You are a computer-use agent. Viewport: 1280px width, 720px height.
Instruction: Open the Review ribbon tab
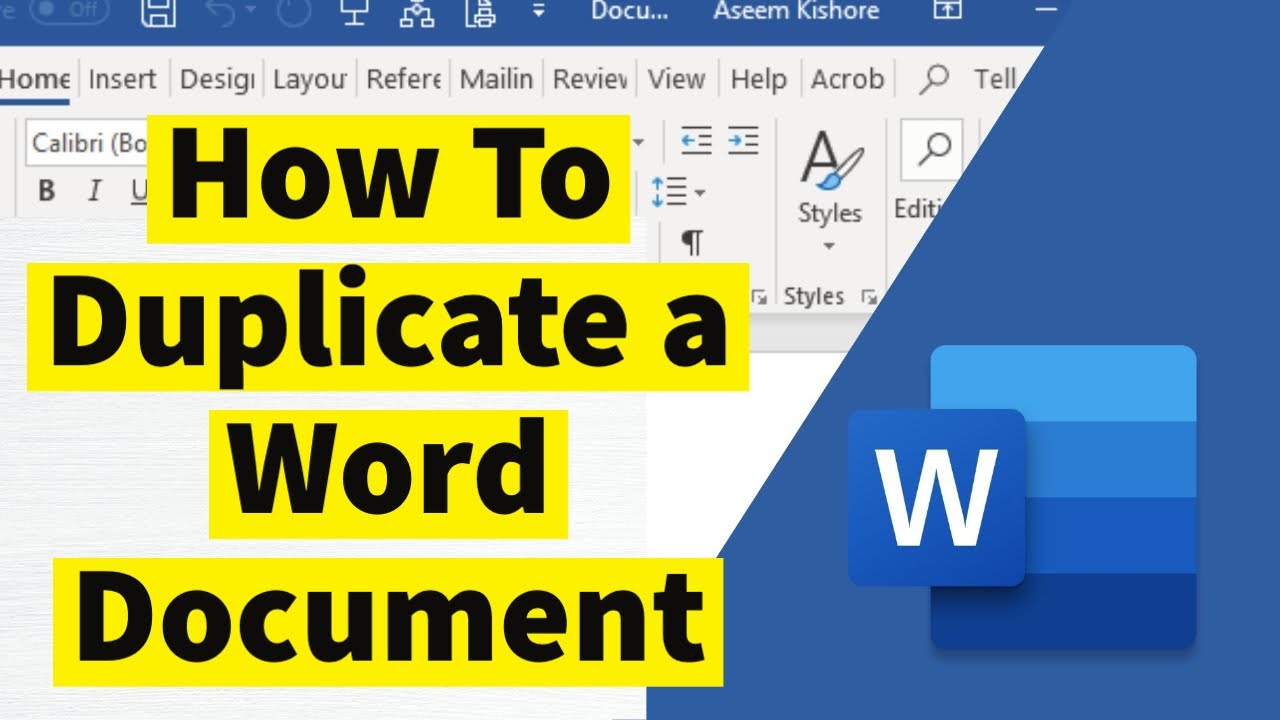(590, 78)
